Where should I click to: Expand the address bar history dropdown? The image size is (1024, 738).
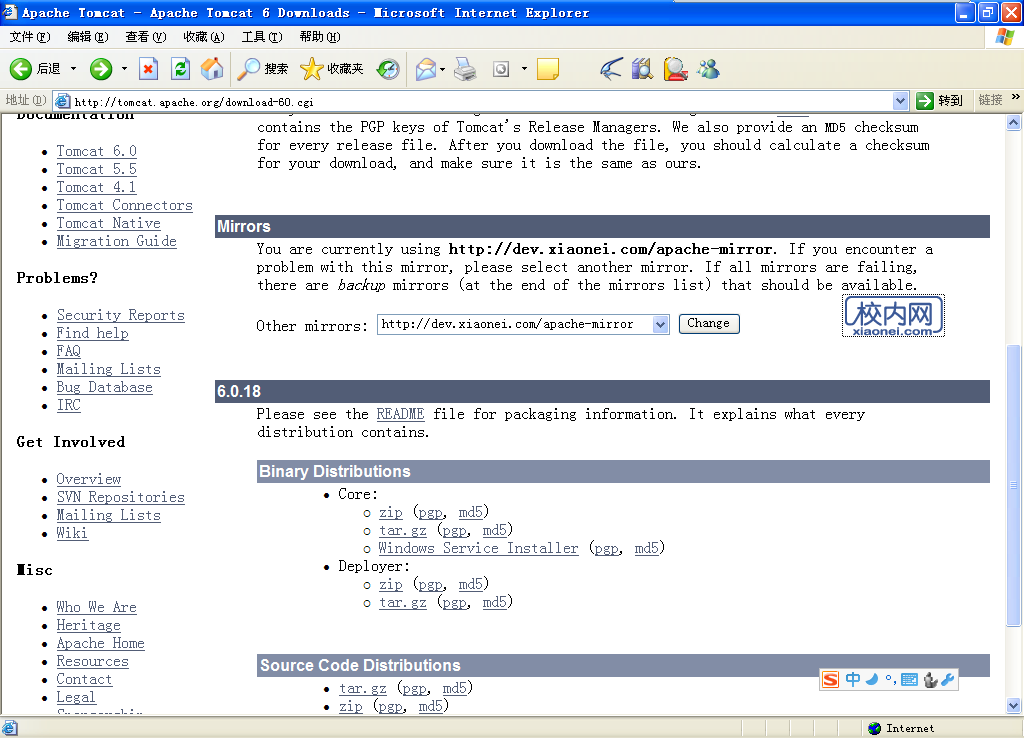[899, 100]
